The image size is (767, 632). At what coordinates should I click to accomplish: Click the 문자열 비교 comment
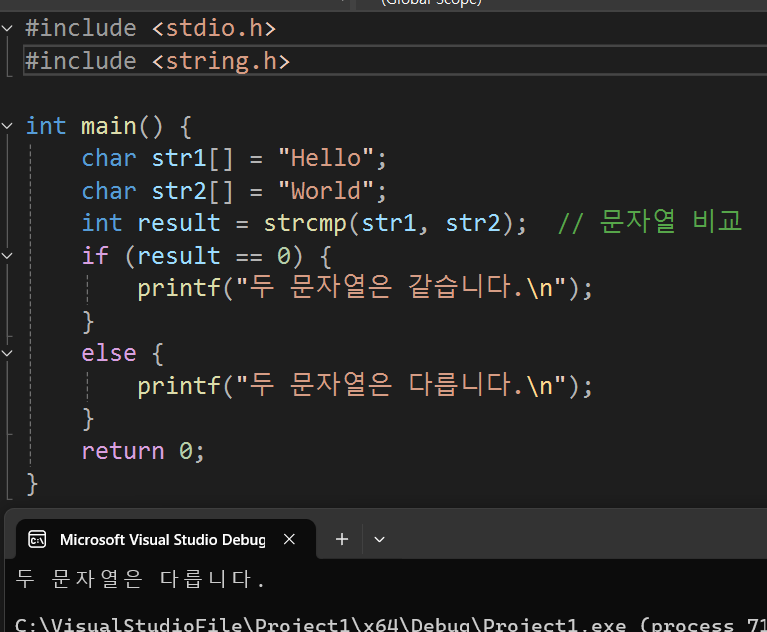[650, 222]
